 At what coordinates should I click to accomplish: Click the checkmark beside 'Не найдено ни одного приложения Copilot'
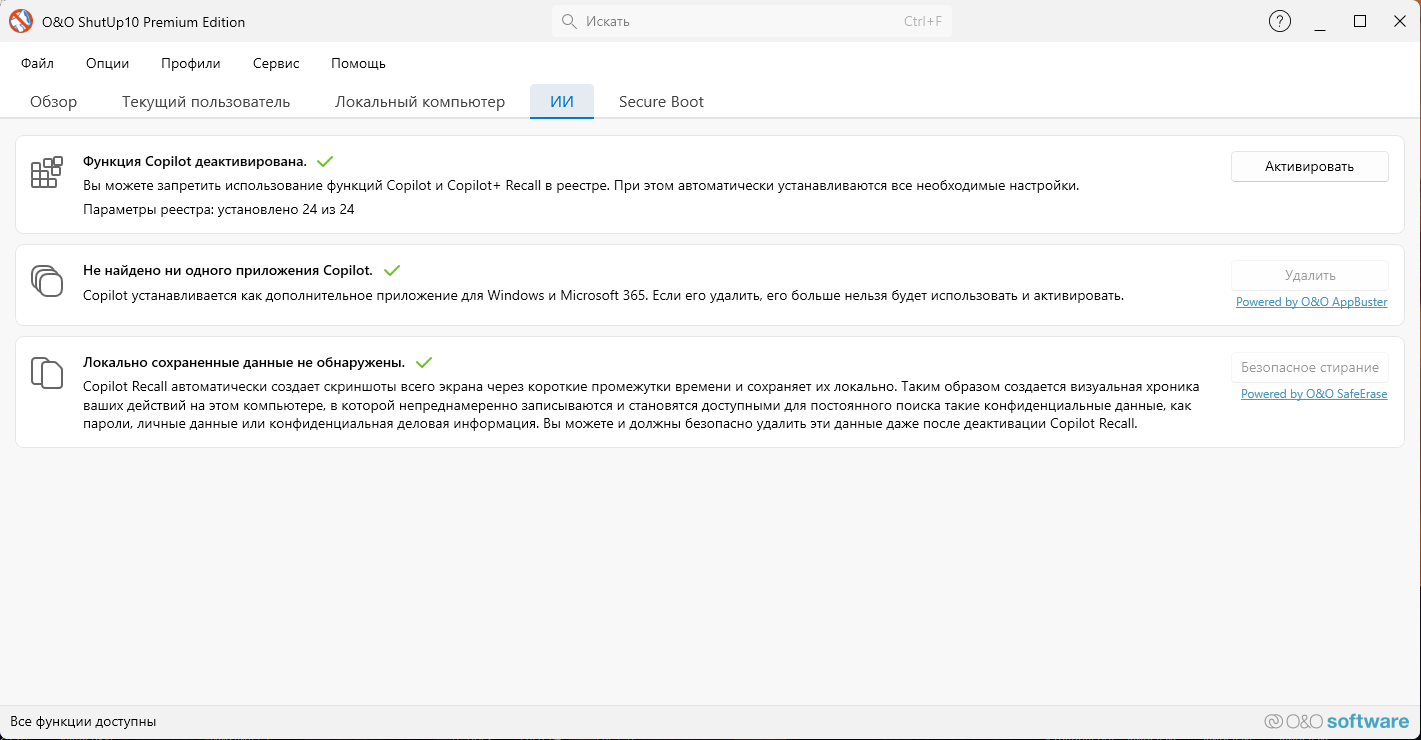click(x=392, y=270)
